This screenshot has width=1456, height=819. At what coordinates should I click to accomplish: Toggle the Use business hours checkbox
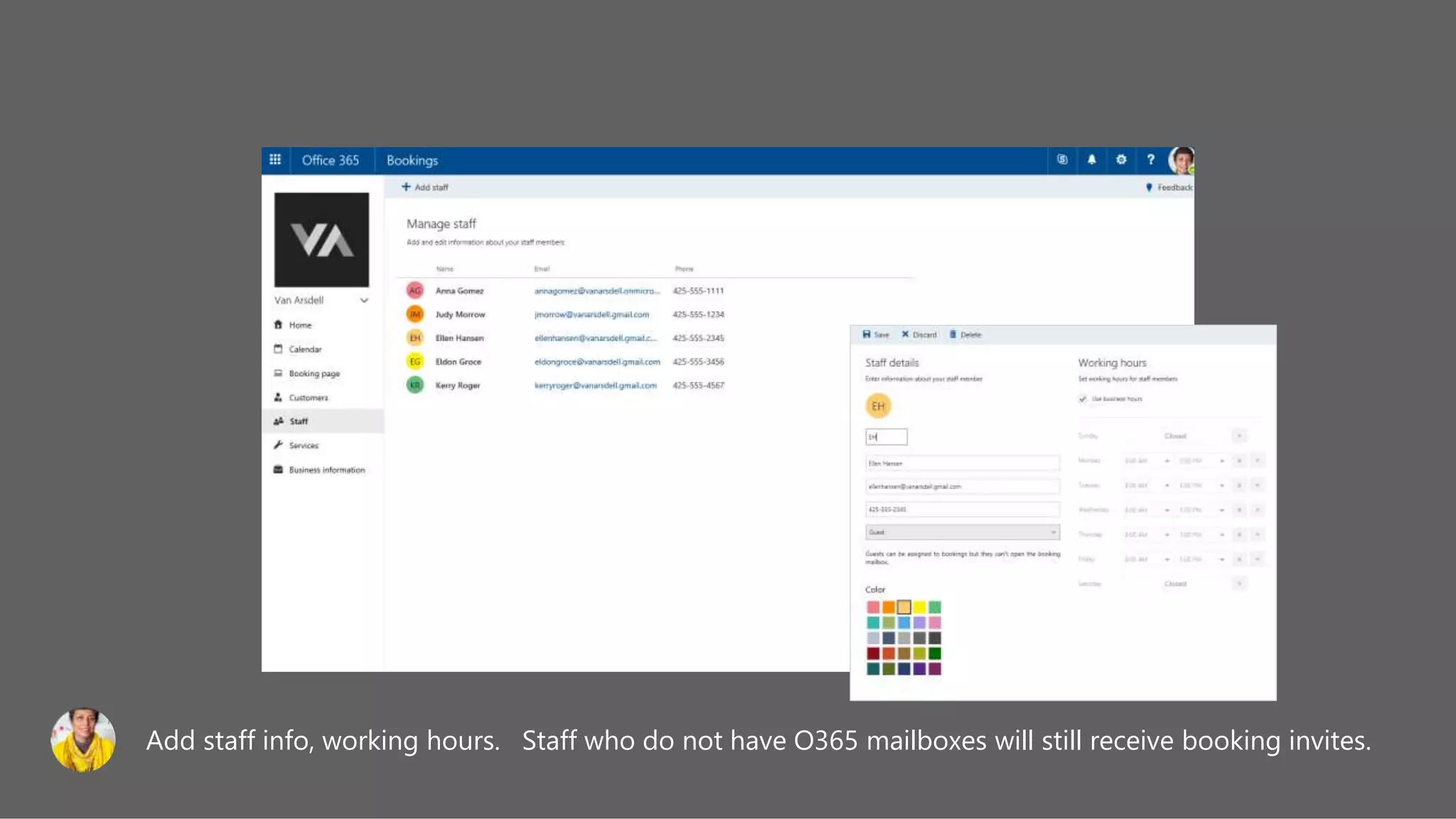[x=1083, y=399]
